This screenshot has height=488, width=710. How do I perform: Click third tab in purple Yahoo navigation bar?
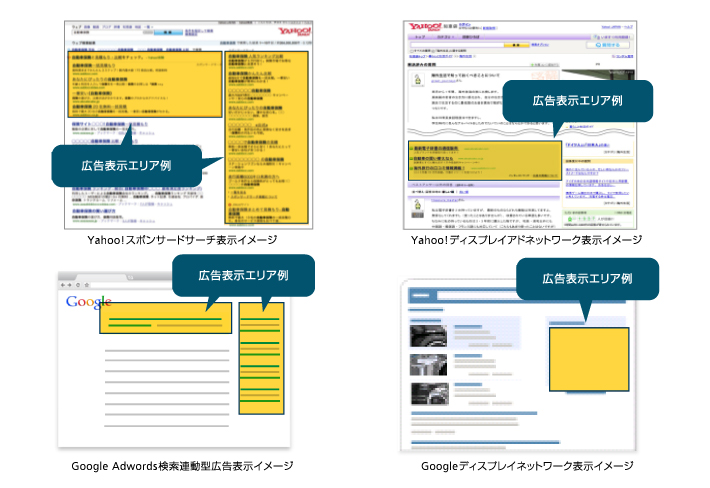coord(471,37)
